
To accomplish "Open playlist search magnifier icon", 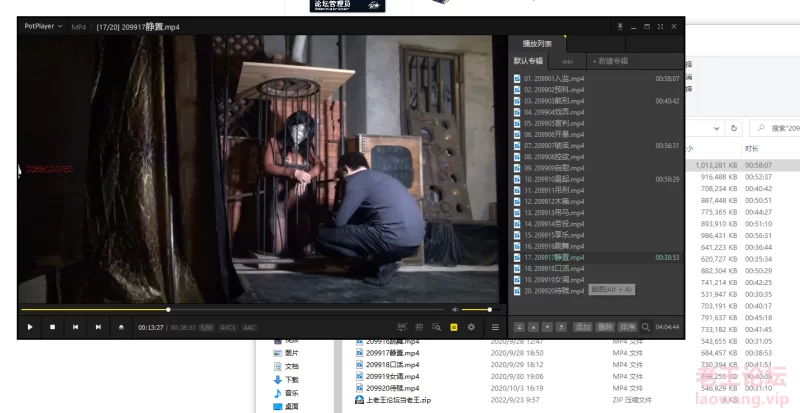I will (645, 327).
